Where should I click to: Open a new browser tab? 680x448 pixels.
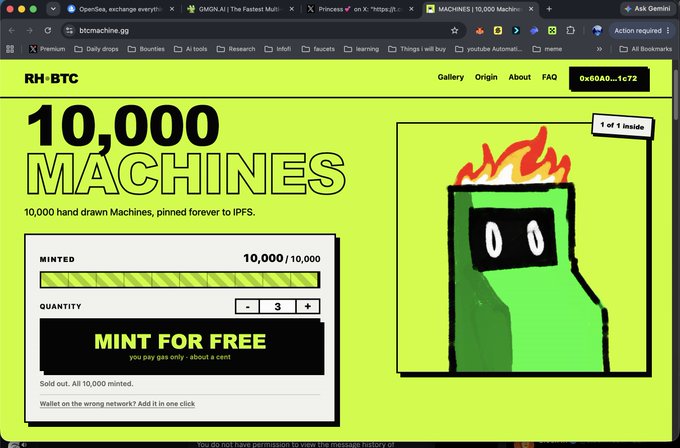549,9
